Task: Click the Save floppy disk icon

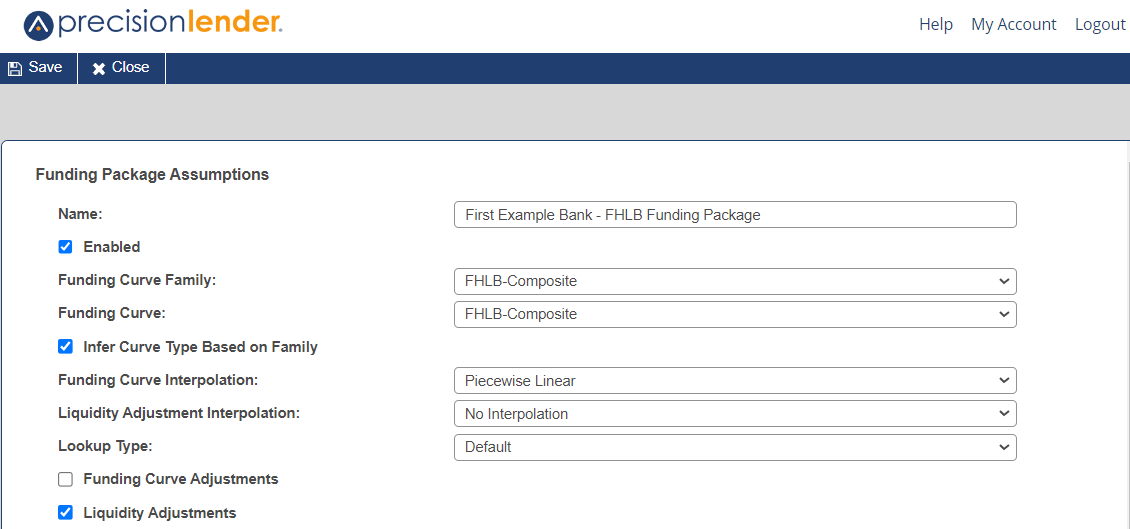Action: coord(14,68)
